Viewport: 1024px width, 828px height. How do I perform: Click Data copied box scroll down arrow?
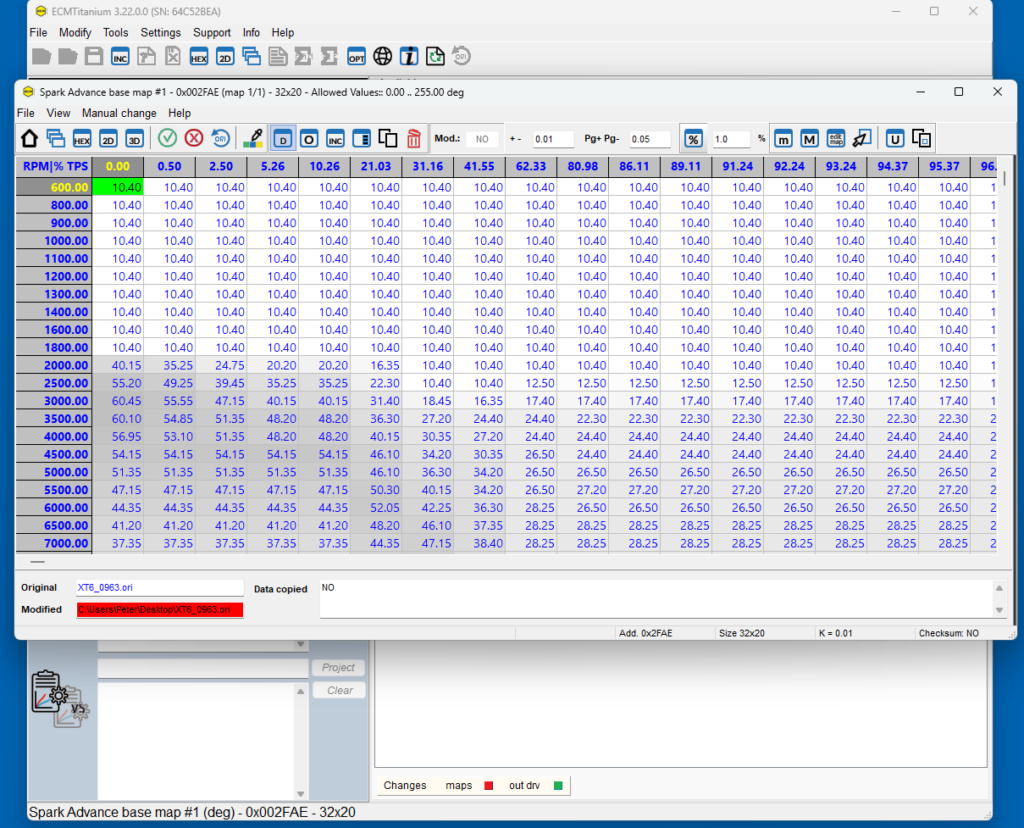click(999, 610)
